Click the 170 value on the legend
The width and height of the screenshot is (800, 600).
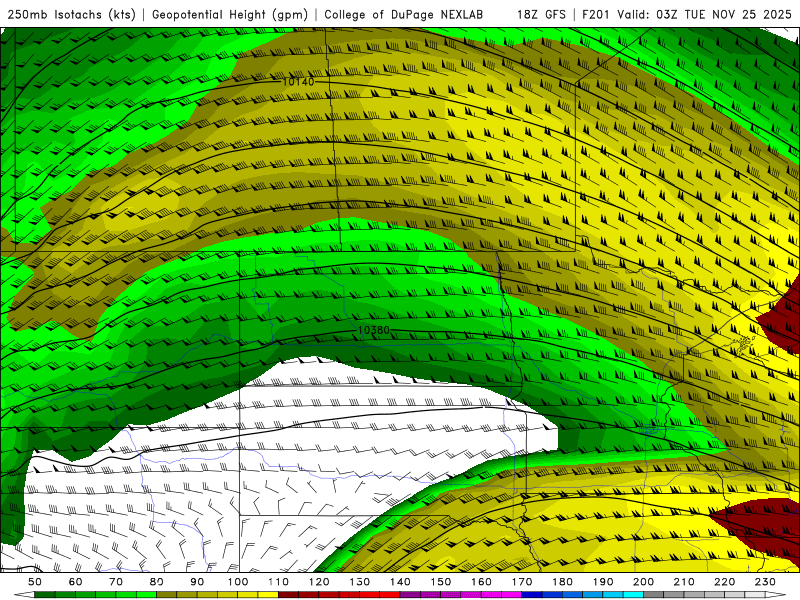coord(522,582)
